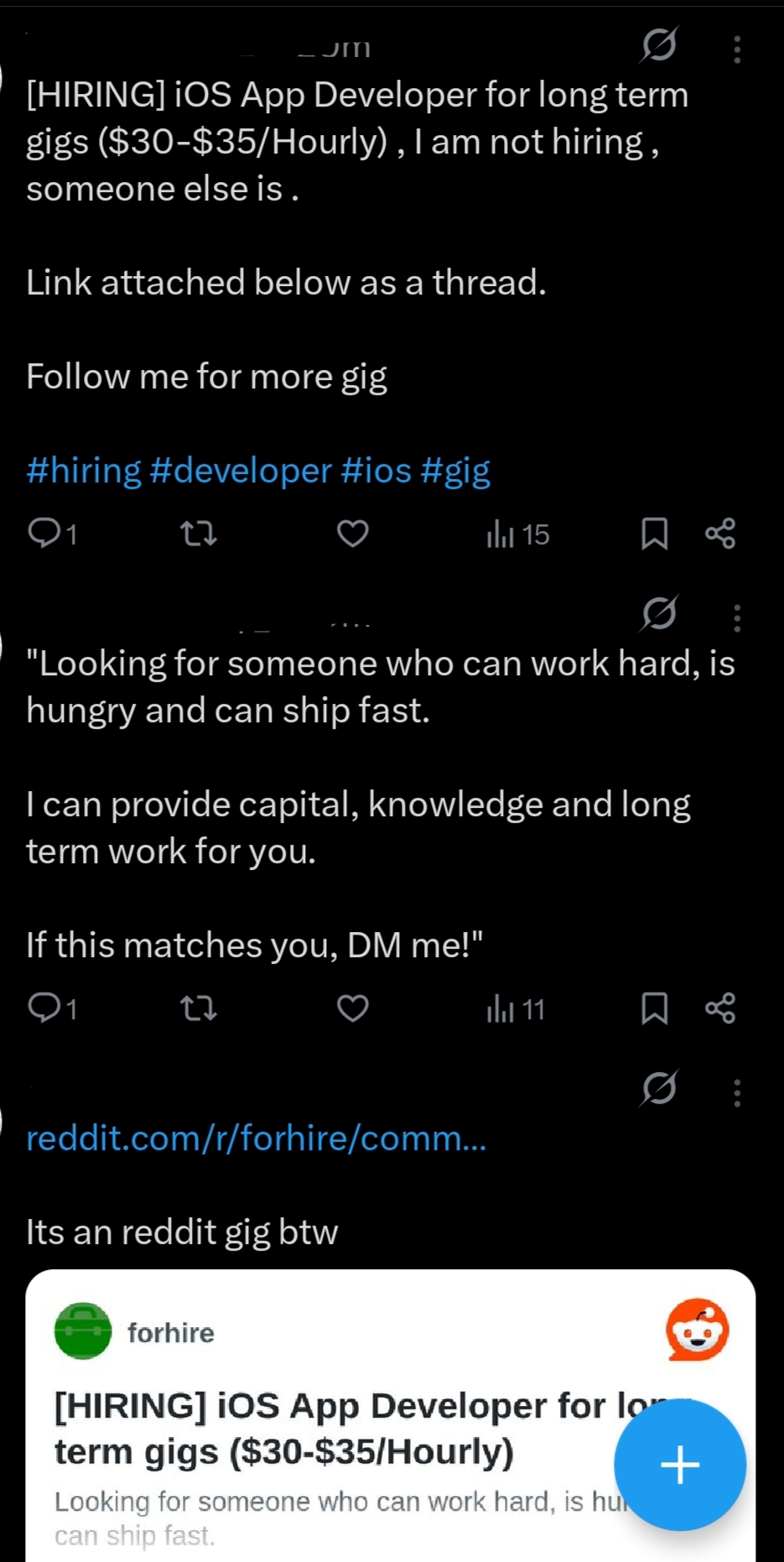The width and height of the screenshot is (784, 1562).
Task: Share the iOS Developer hiring post
Action: (720, 534)
